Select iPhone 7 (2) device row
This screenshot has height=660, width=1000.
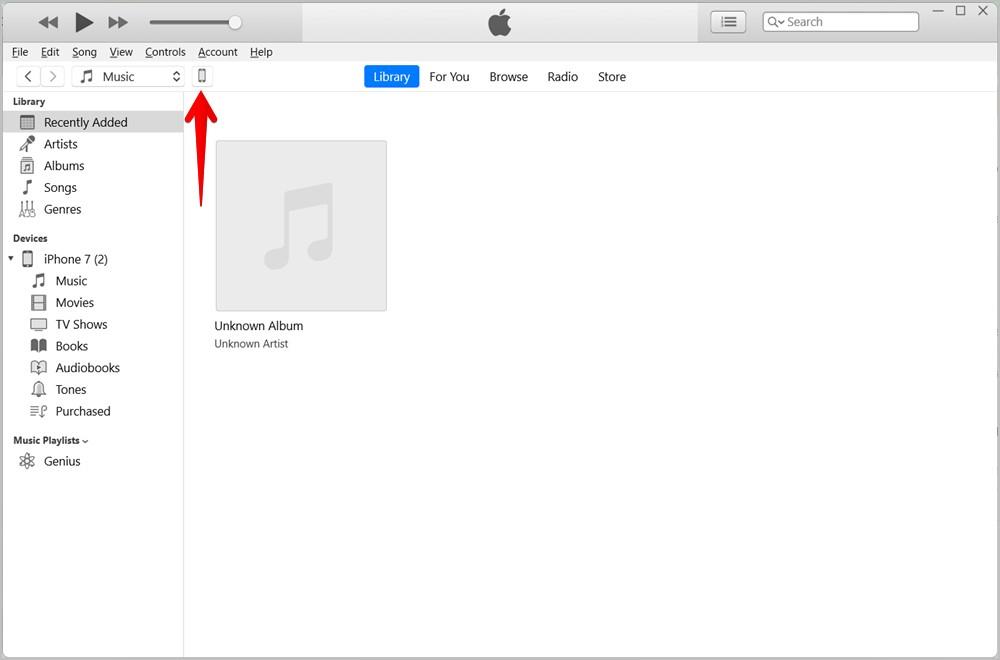click(93, 259)
